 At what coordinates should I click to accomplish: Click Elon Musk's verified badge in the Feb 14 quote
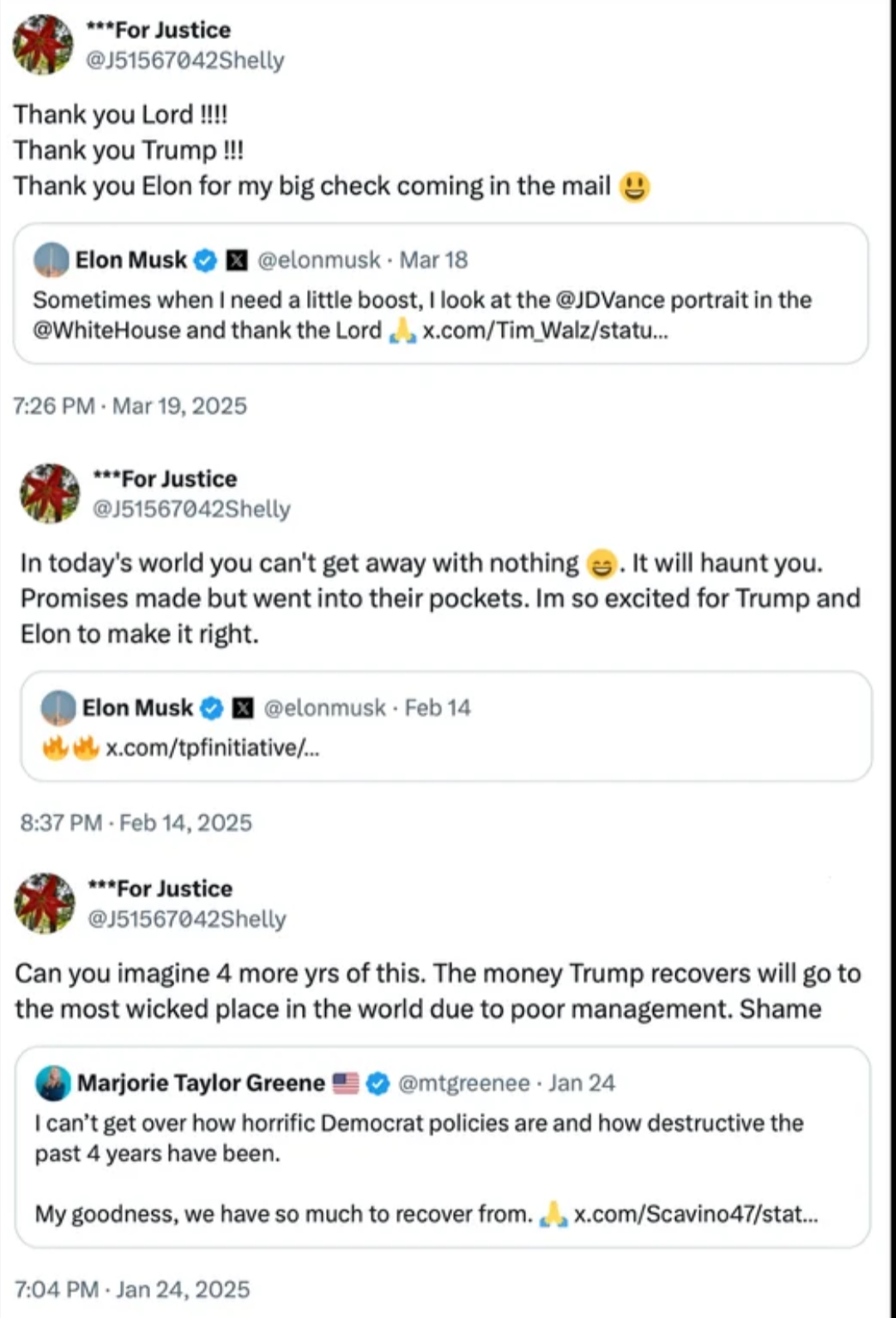(x=212, y=708)
